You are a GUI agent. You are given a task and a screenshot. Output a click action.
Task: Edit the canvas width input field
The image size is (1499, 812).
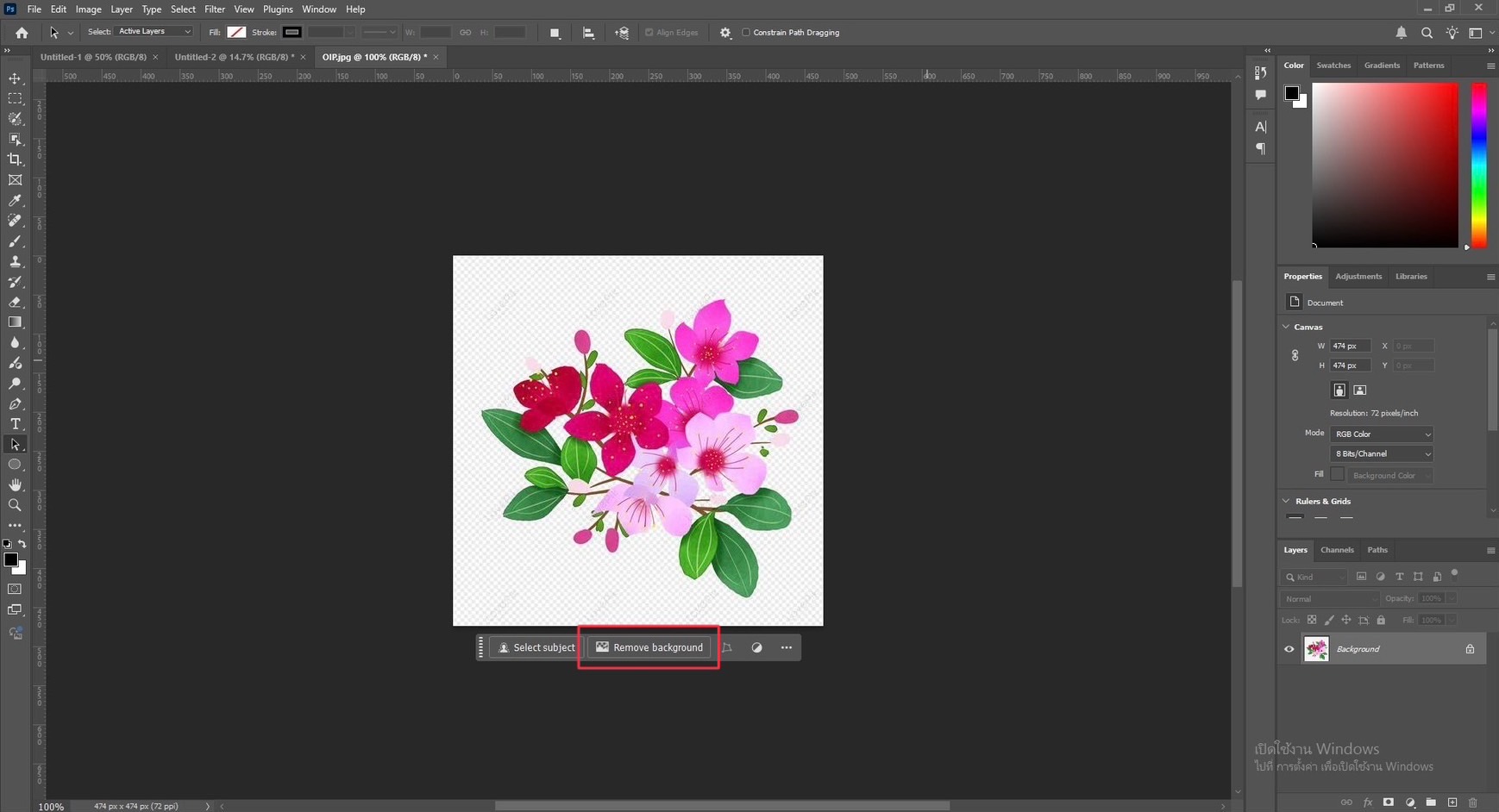(x=1349, y=346)
